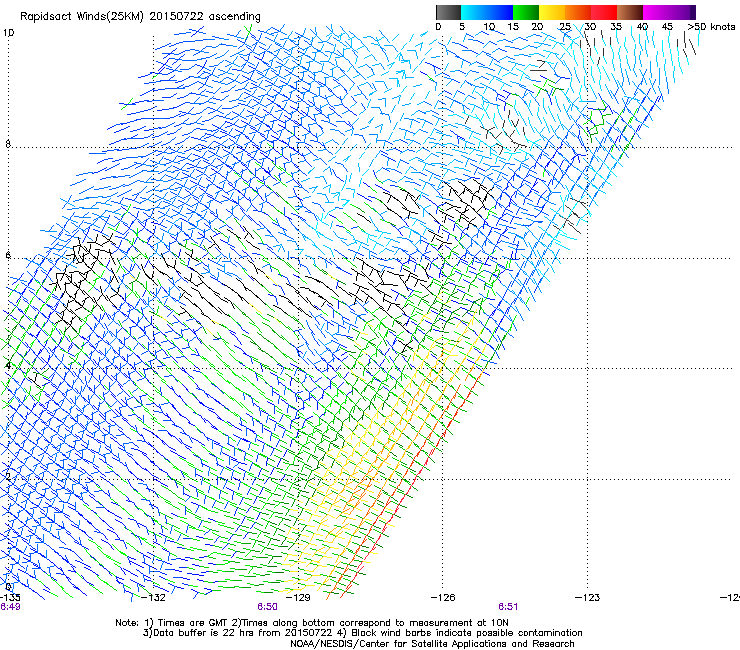Click the longitude '-129' label on the bottom axis

pos(298,598)
